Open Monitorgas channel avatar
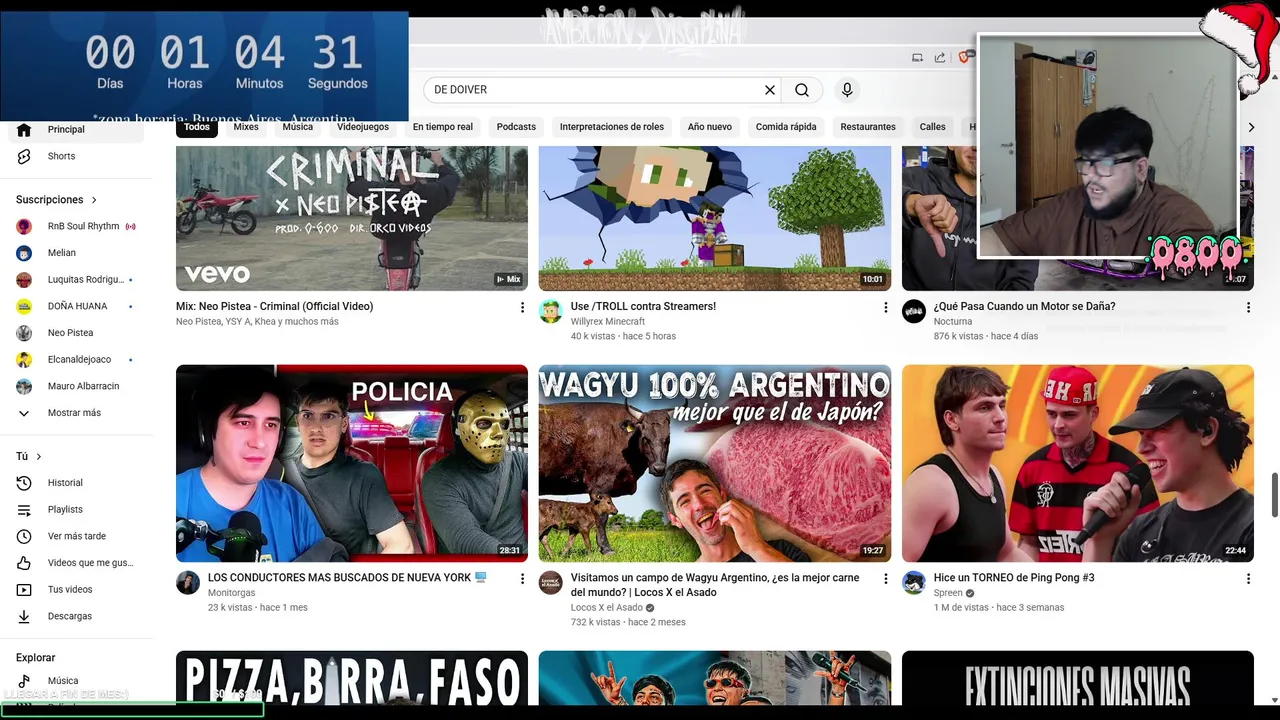Screen dimensions: 1280x720 (188, 582)
